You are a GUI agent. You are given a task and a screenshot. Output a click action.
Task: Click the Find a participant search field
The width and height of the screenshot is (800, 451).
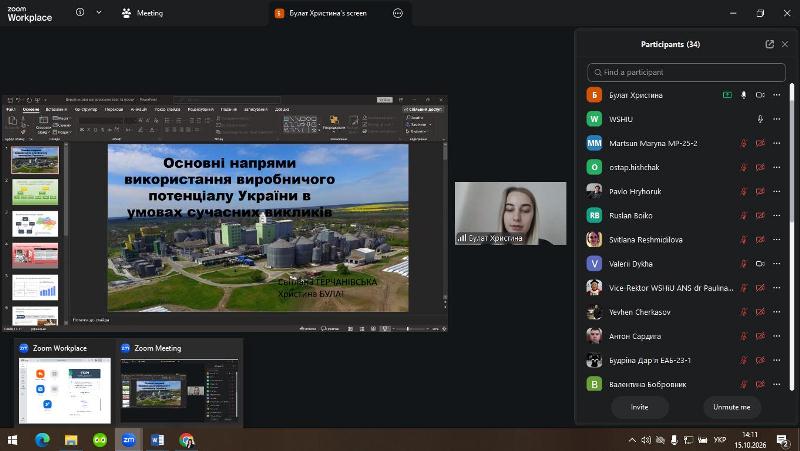tap(686, 72)
